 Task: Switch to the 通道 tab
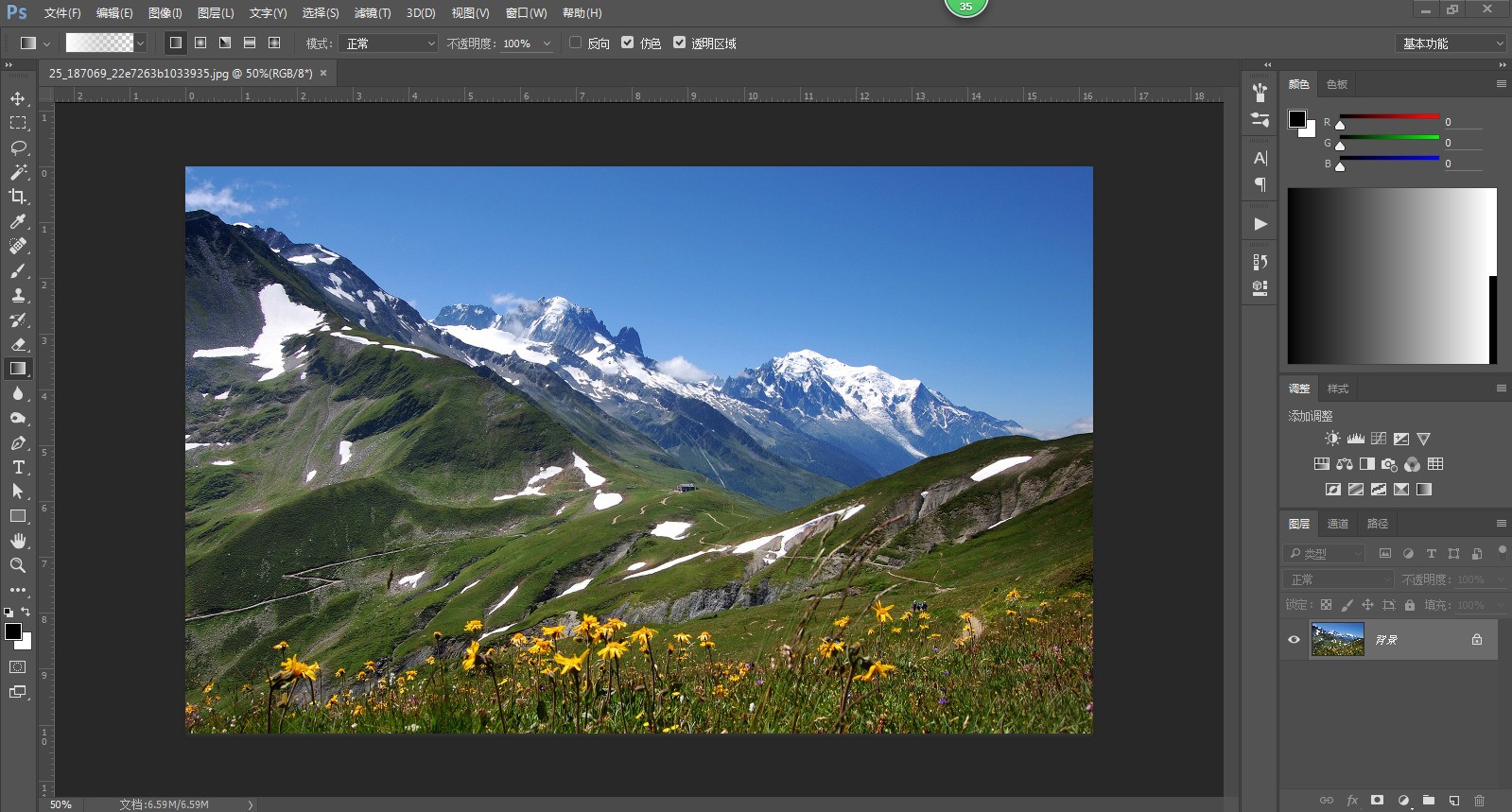pos(1338,524)
